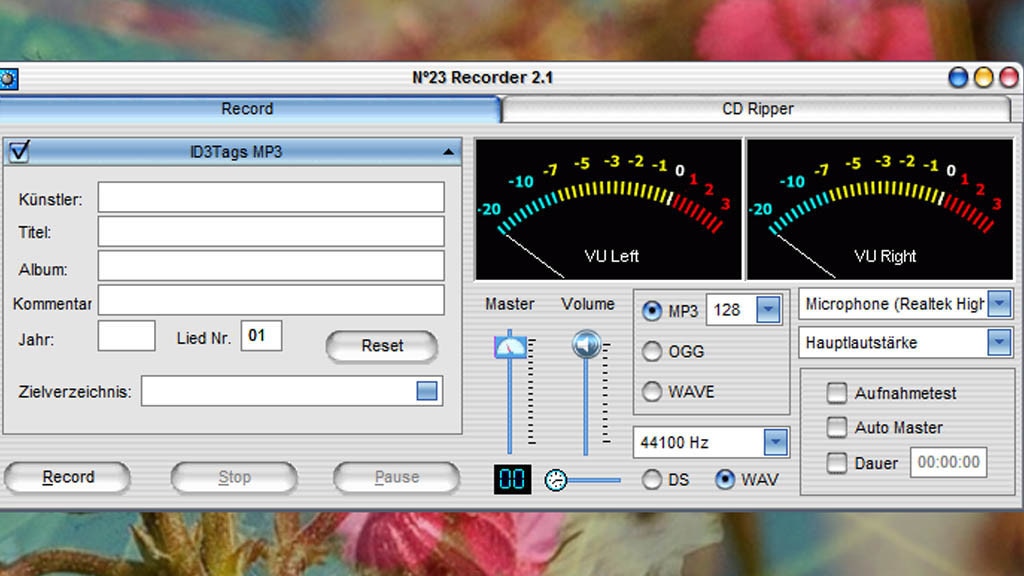Click the Volume speaker slider knob
Screen dimensions: 1024x576
[x=586, y=345]
